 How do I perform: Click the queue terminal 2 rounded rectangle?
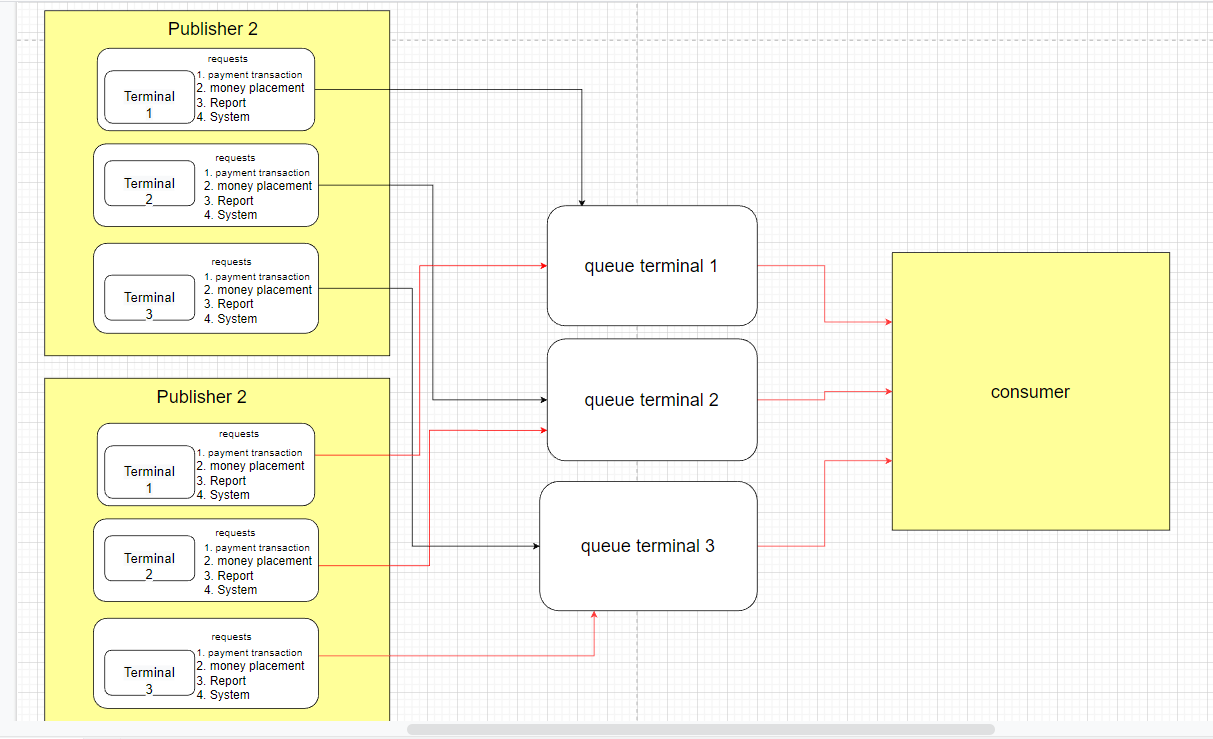tap(651, 398)
